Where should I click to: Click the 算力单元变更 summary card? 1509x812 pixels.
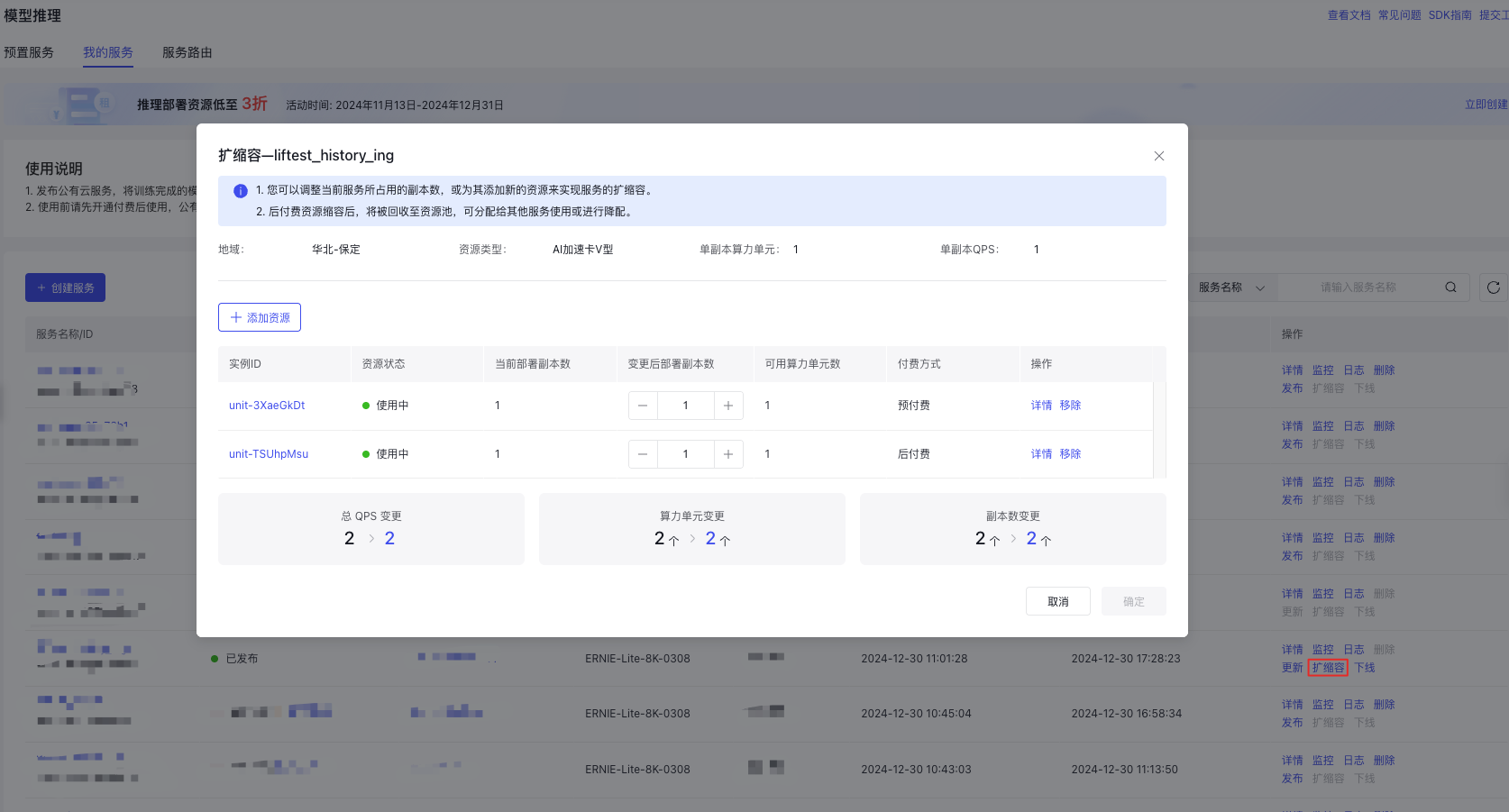[692, 529]
